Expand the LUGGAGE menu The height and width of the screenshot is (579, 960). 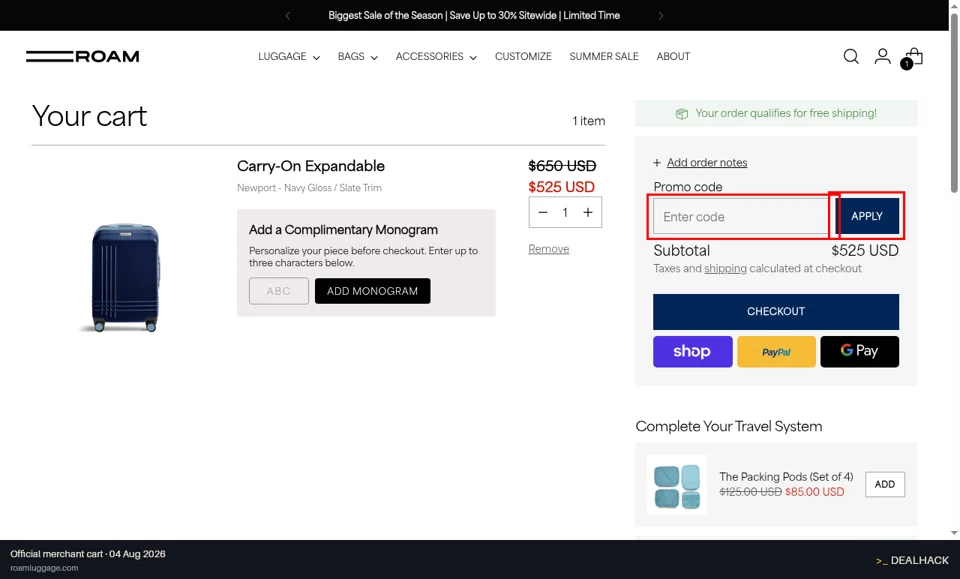289,56
